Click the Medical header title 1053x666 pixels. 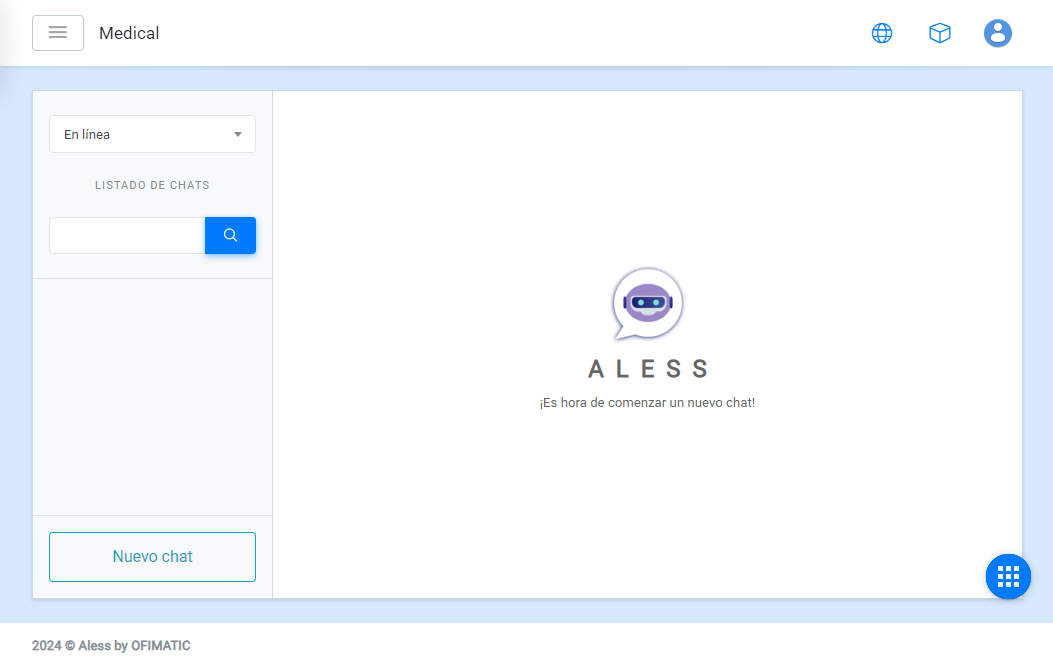click(x=129, y=33)
